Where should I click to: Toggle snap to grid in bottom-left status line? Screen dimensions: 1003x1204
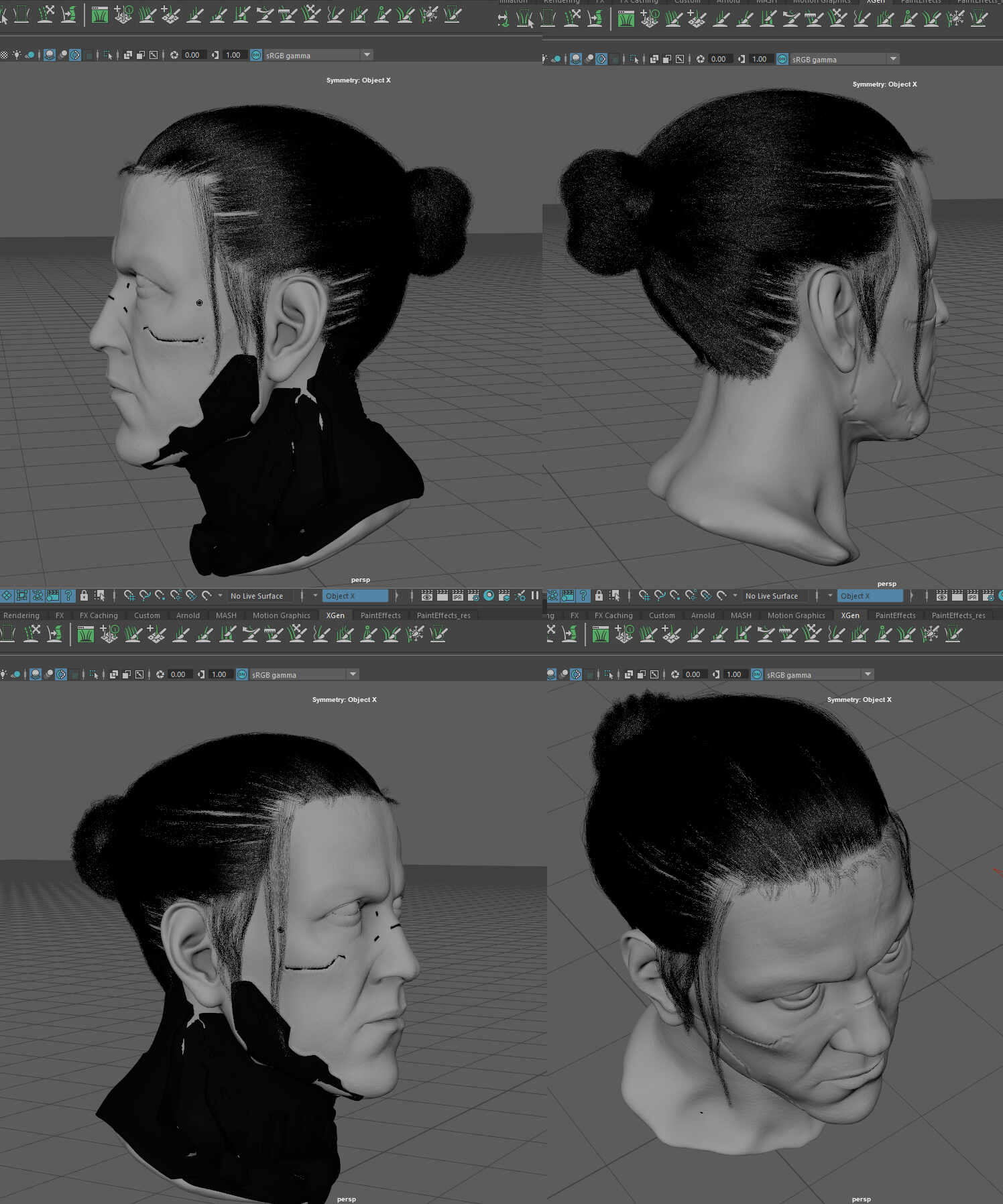(x=129, y=595)
